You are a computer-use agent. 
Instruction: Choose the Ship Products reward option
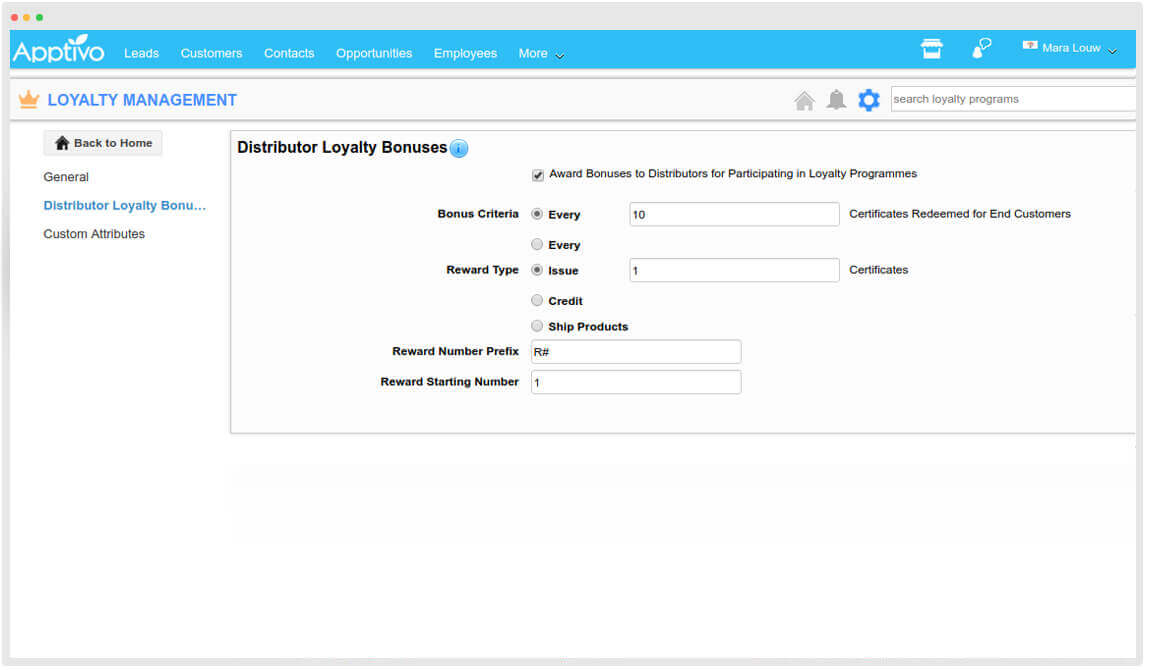(x=537, y=326)
